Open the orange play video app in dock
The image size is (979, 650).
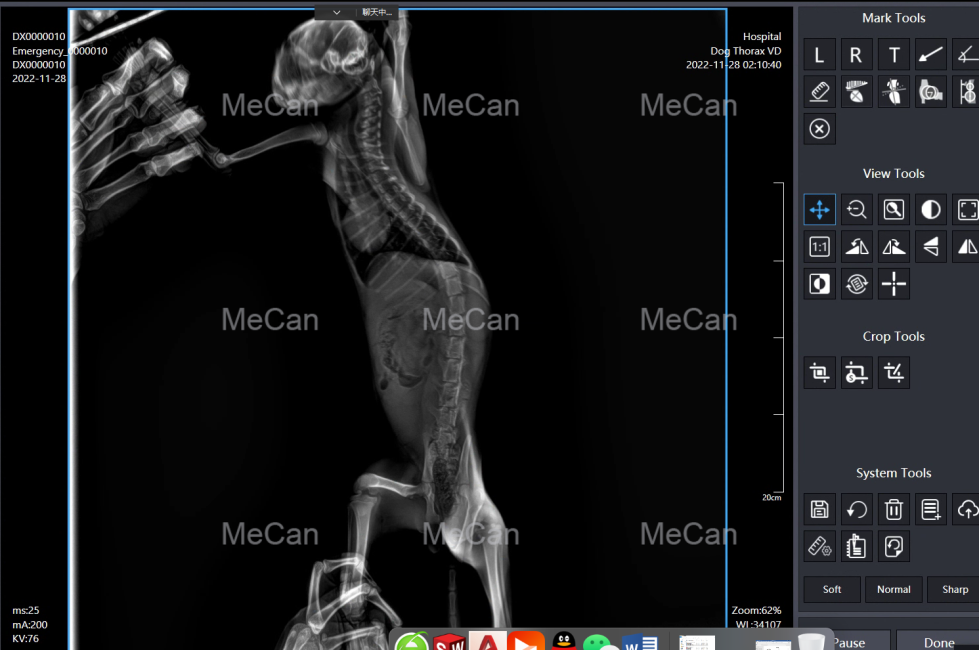click(526, 641)
